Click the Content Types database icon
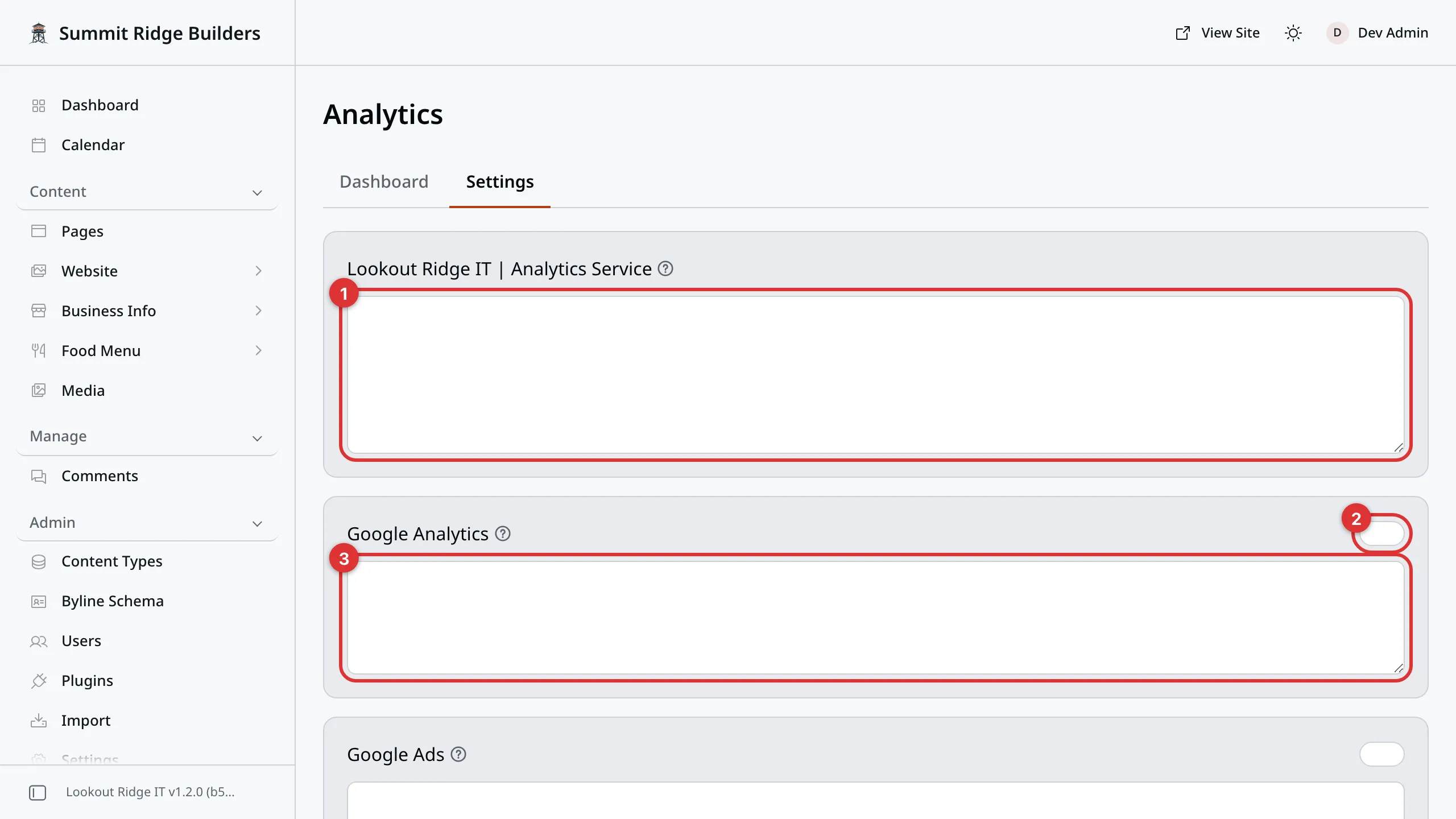This screenshot has width=1456, height=819. click(x=39, y=561)
